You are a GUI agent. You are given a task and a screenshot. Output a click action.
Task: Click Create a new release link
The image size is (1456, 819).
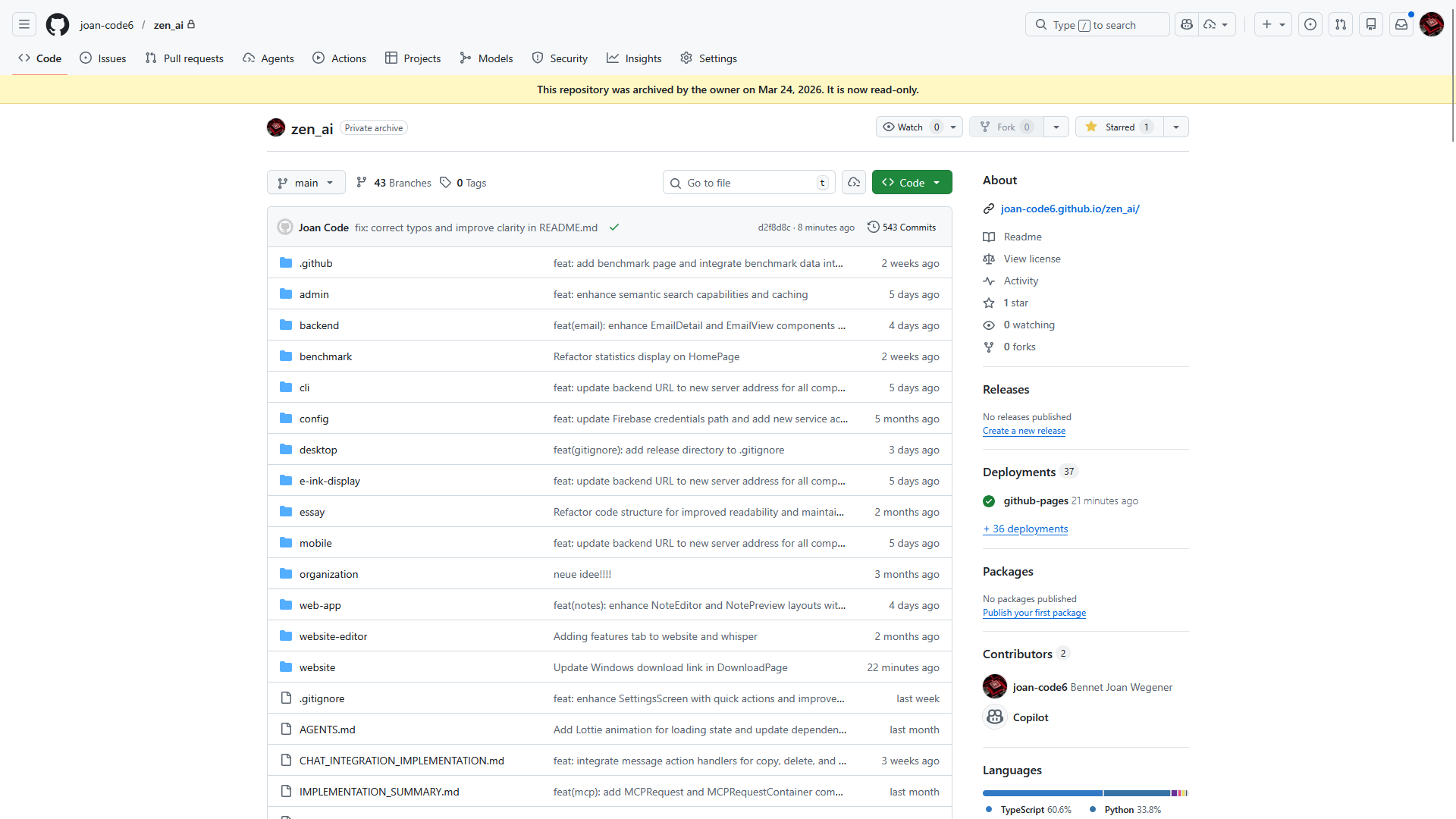pyautogui.click(x=1024, y=431)
